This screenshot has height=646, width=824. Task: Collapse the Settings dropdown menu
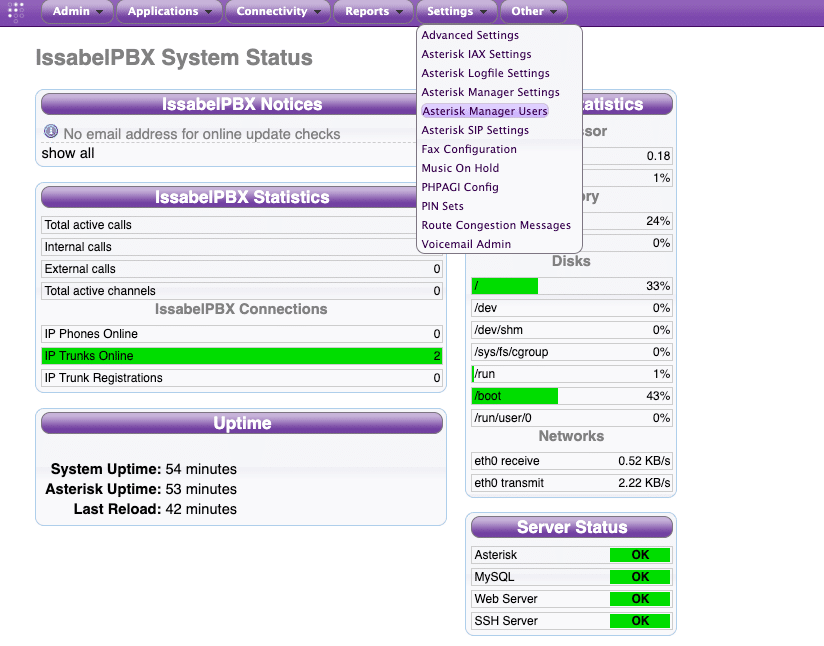coord(456,12)
